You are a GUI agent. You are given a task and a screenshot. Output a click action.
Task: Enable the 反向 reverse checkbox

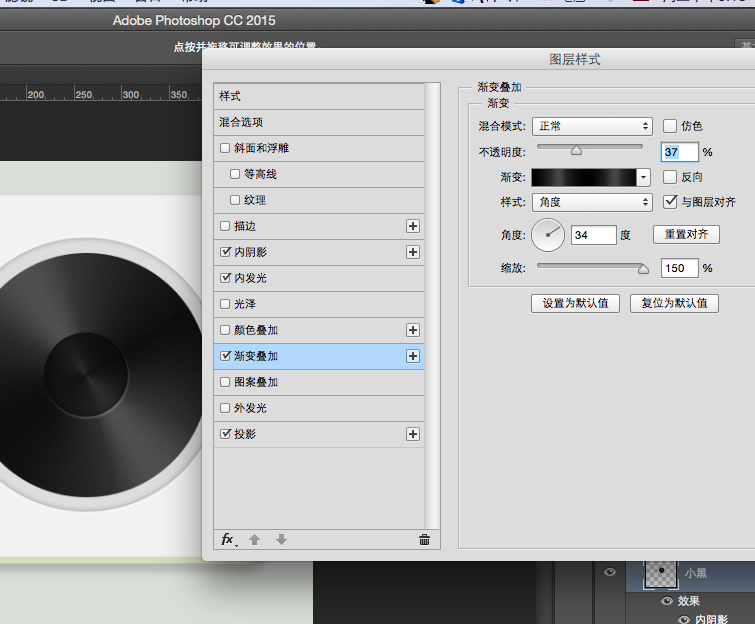pos(670,177)
